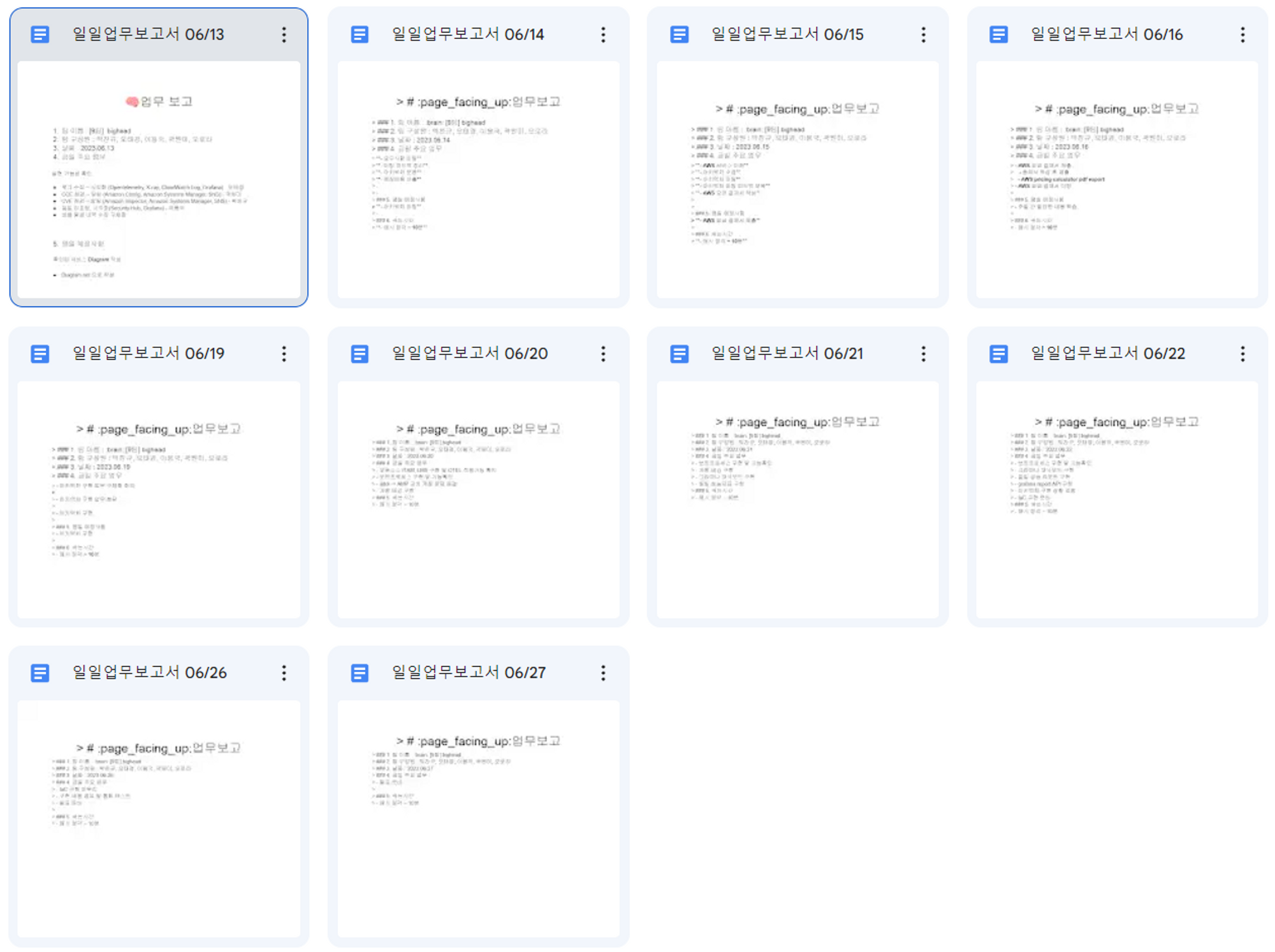Click Docs file icon of 일일업무보고서 06/20

(360, 354)
